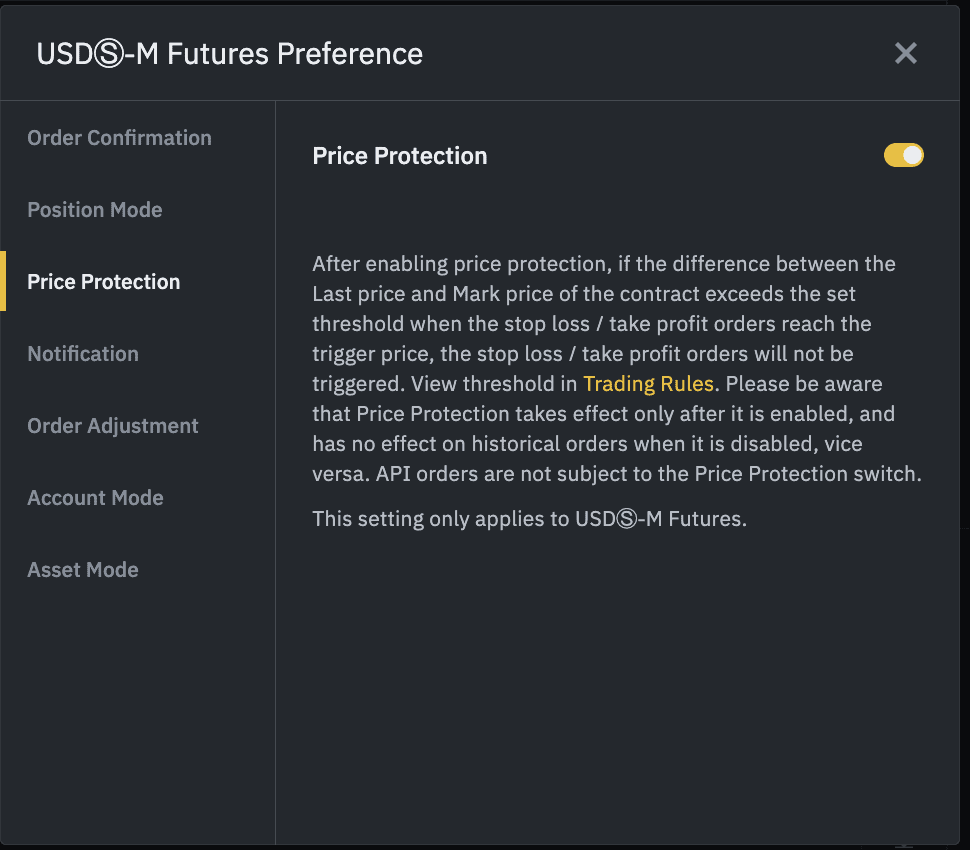Click the "USDⓈ-M Futures Preference" dialog title
This screenshot has height=850, width=970.
230,54
